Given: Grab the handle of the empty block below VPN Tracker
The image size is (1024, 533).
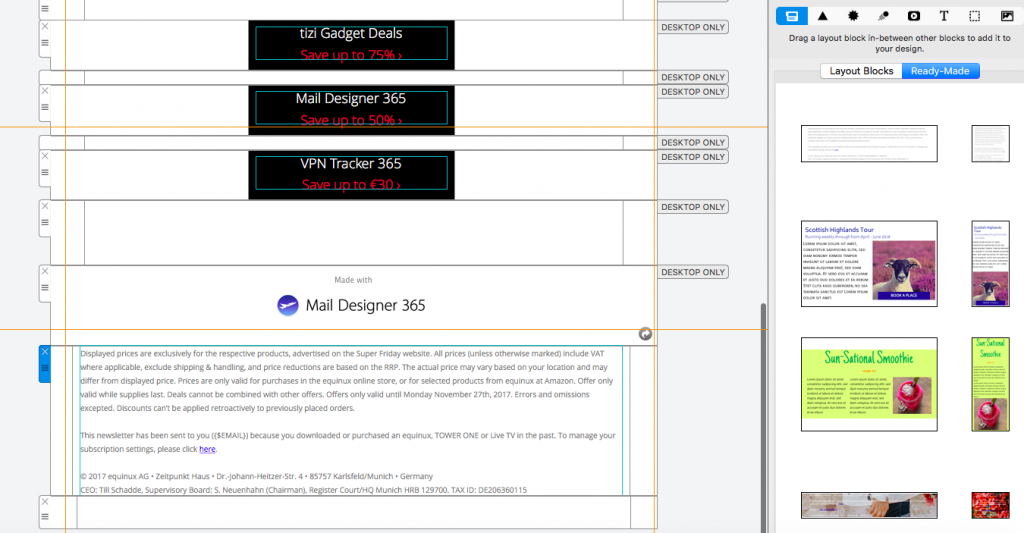Looking at the screenshot, I should pos(45,222).
